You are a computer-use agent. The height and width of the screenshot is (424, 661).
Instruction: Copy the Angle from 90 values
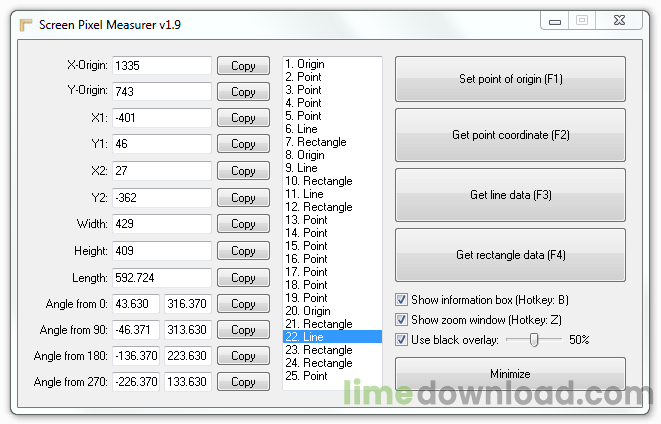point(243,330)
